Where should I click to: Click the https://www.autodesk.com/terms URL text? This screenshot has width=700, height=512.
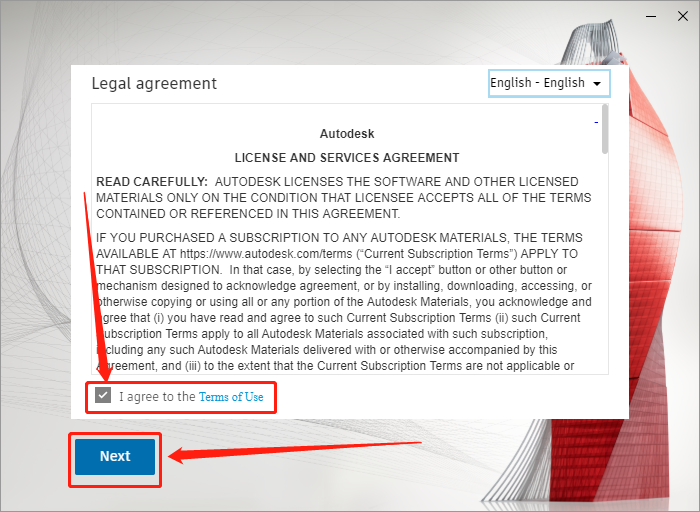pos(266,254)
